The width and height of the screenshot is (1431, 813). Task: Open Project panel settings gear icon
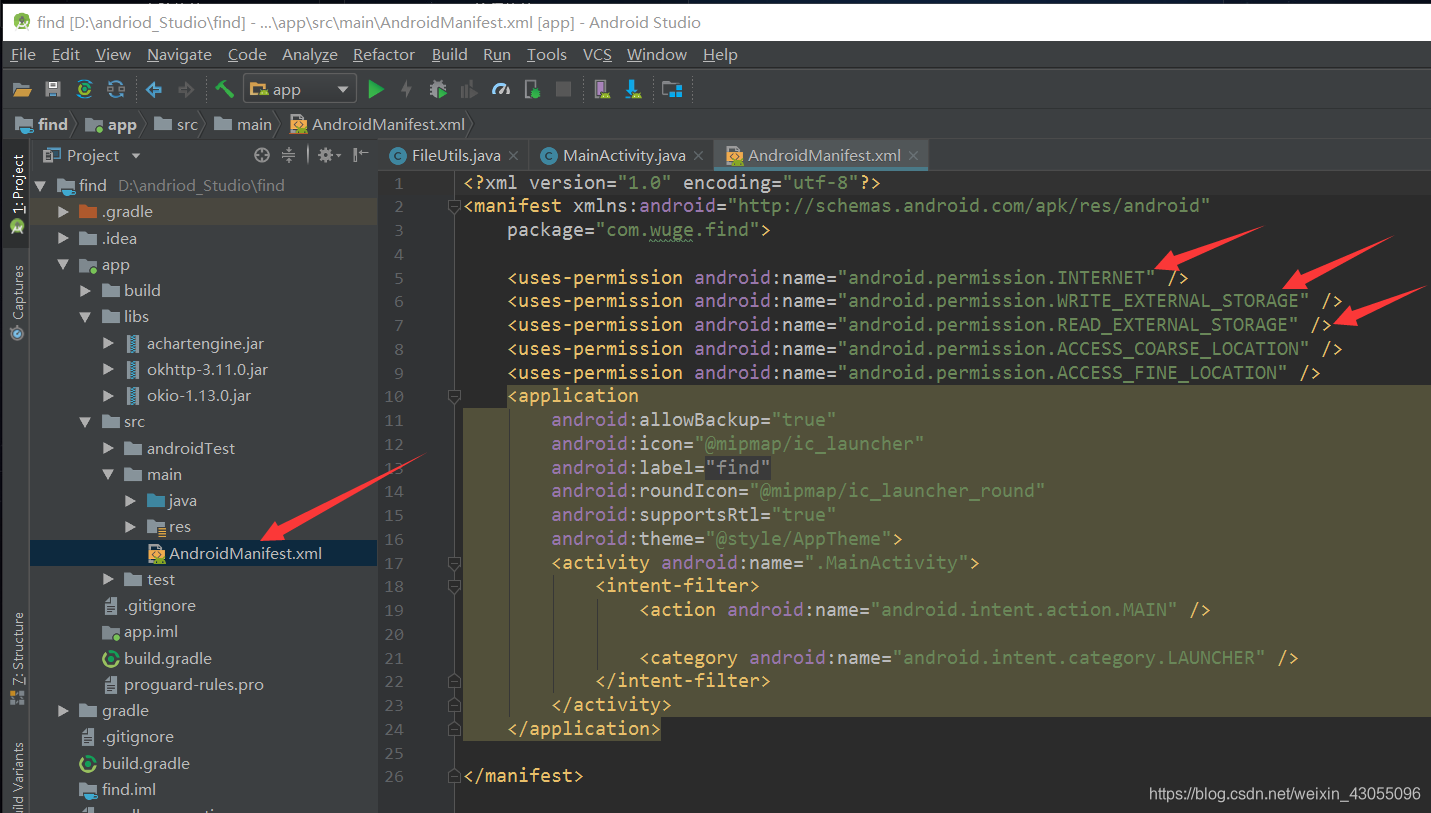point(329,155)
